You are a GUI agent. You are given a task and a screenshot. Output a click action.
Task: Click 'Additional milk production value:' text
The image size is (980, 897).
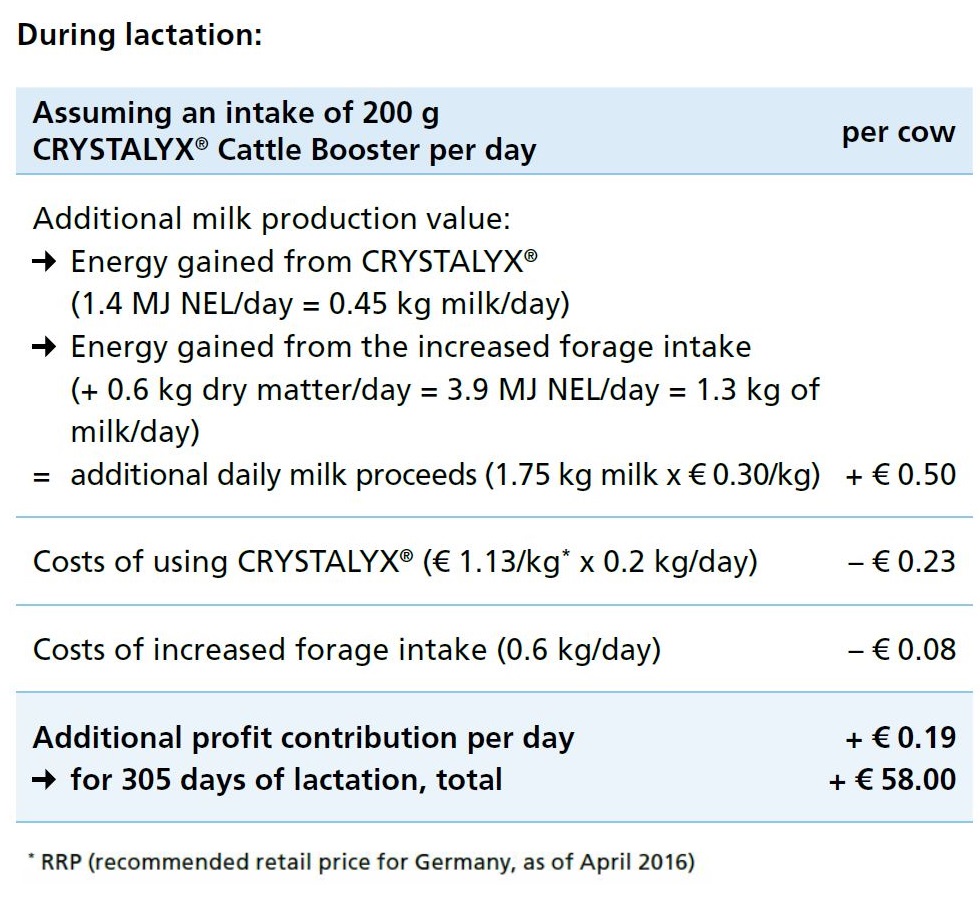[x=272, y=219]
